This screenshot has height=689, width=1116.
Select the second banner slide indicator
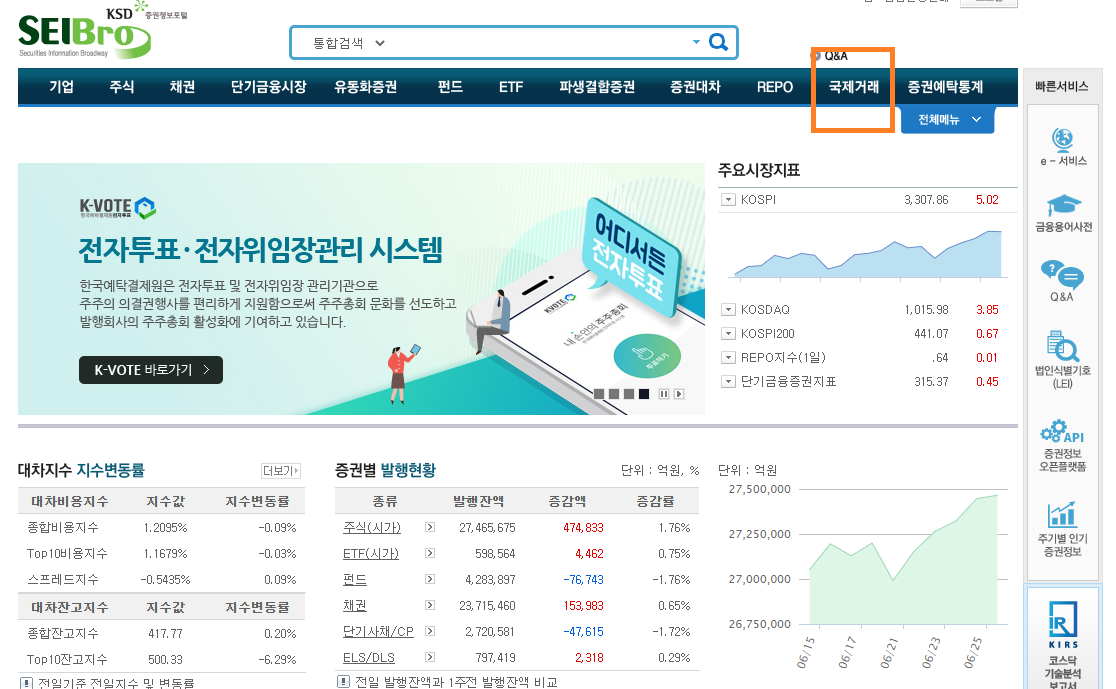[614, 394]
